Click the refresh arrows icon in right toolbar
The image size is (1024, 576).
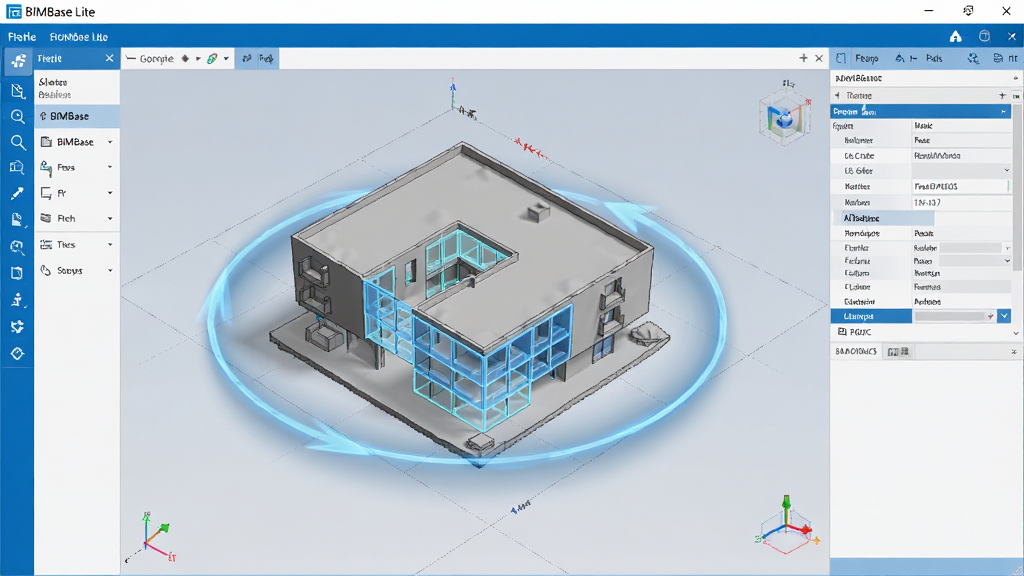pyautogui.click(x=973, y=58)
